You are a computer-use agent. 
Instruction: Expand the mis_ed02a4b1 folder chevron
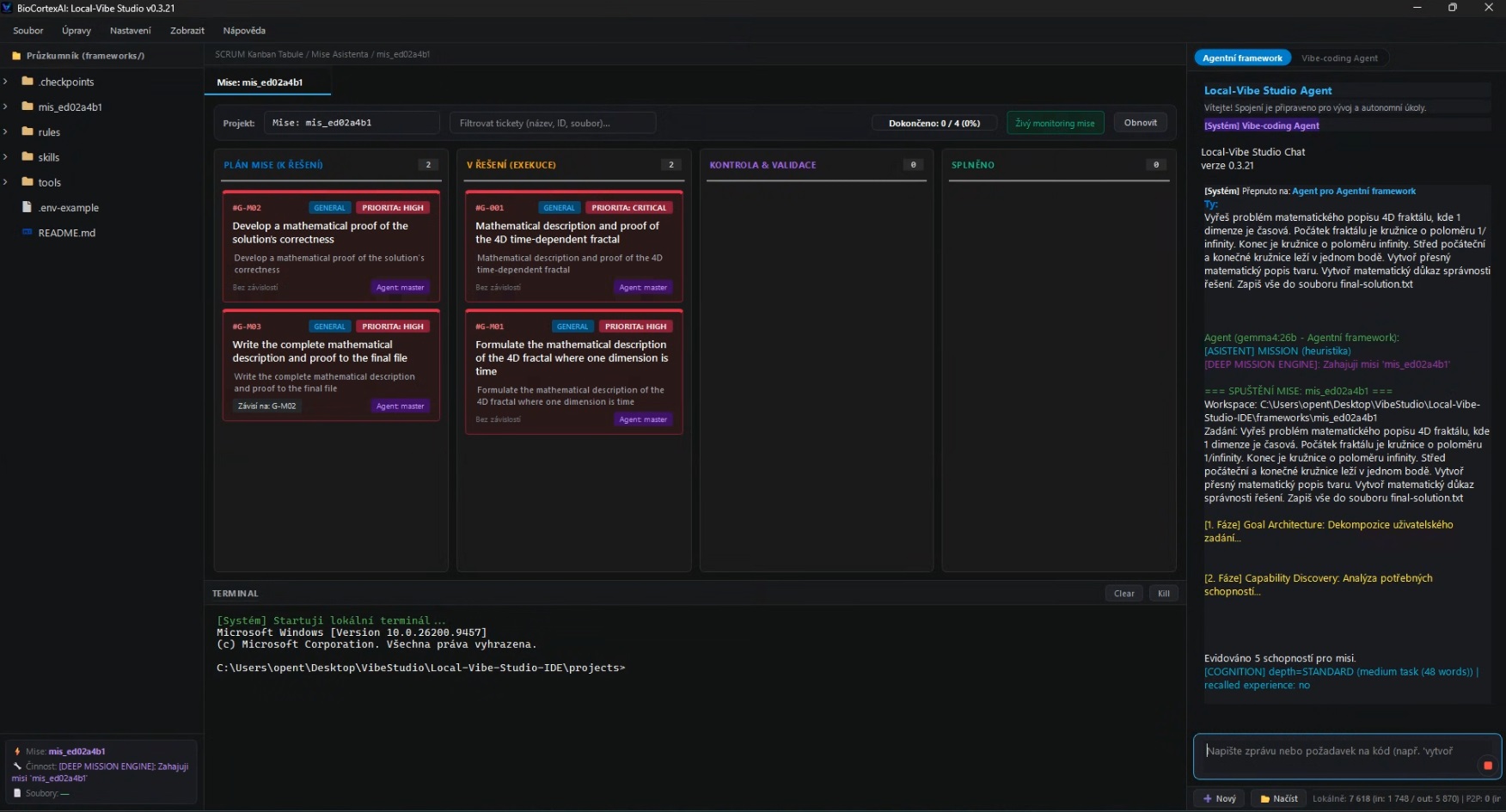6,107
